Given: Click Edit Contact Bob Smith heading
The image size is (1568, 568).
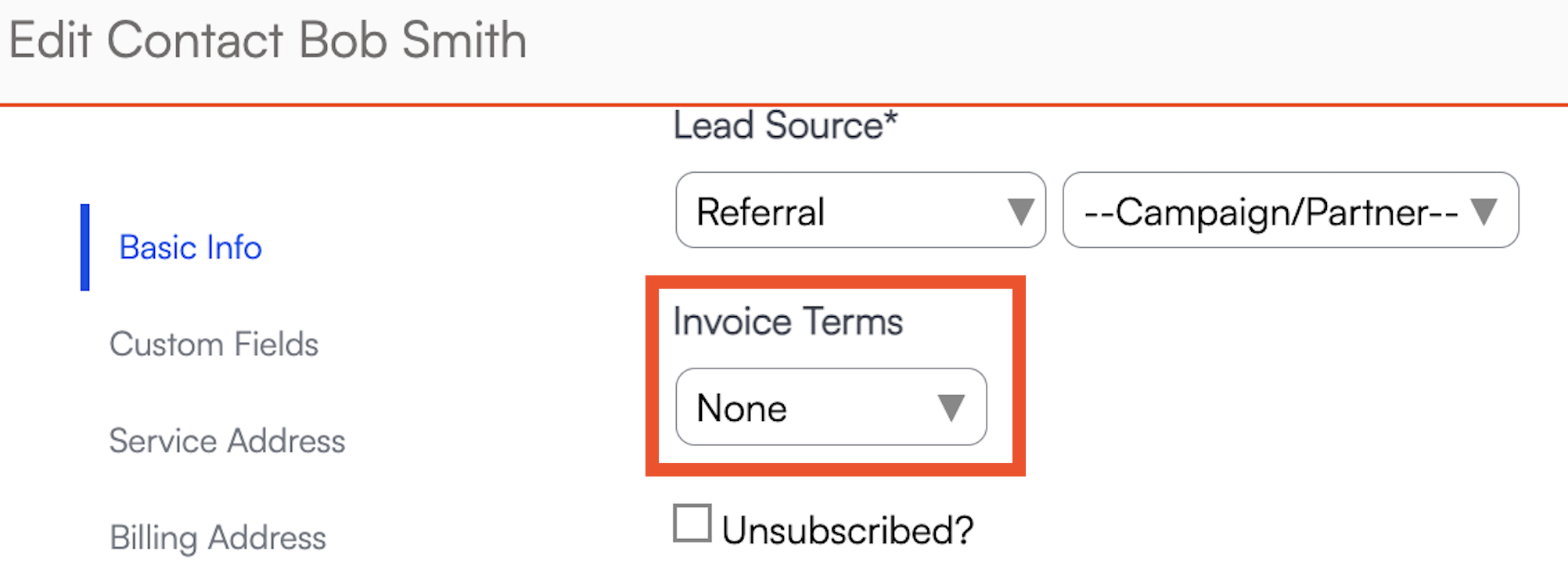Looking at the screenshot, I should coord(268,41).
